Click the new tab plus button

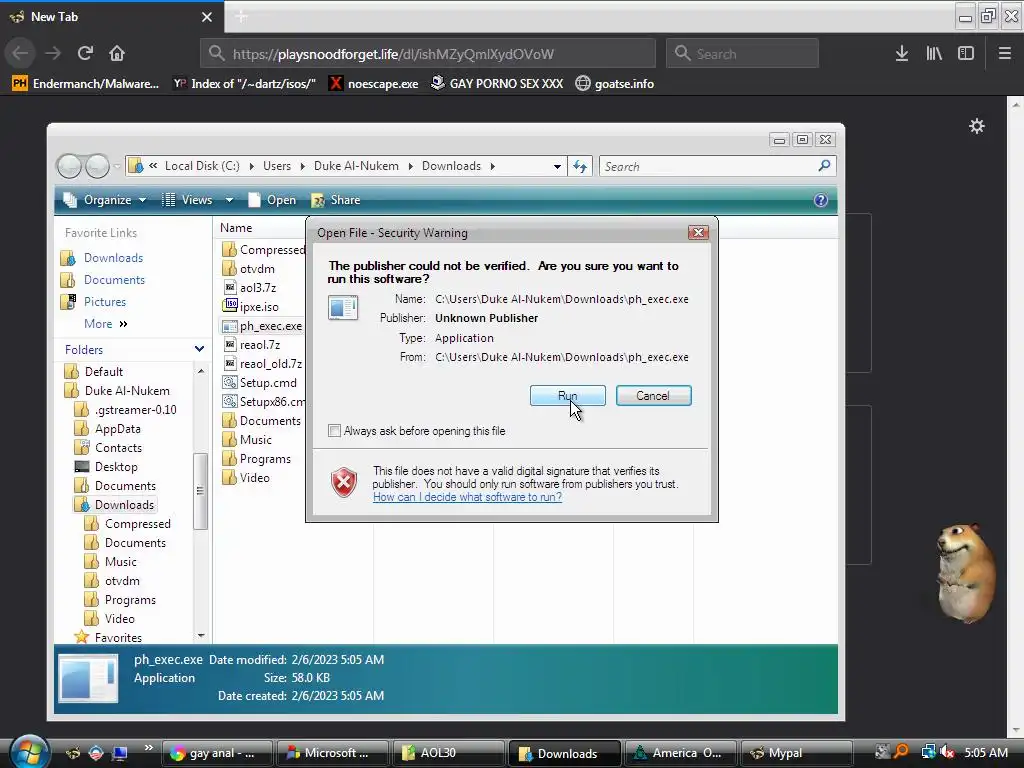pos(241,17)
